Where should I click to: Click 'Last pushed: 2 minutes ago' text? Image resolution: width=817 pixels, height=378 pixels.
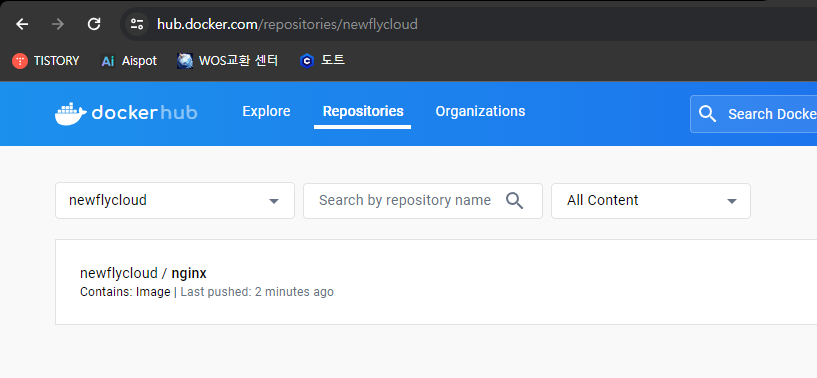257,292
